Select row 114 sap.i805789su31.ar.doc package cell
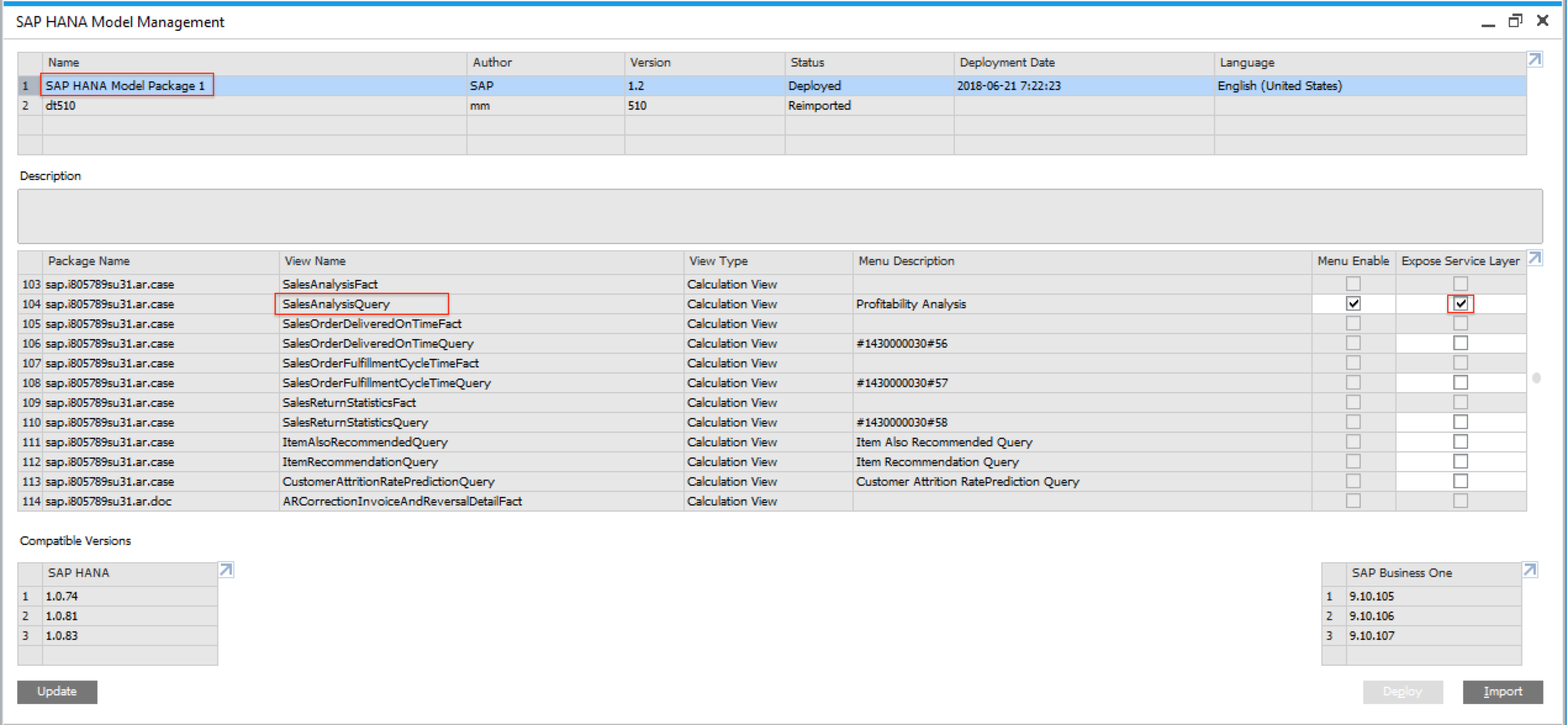 [x=160, y=501]
